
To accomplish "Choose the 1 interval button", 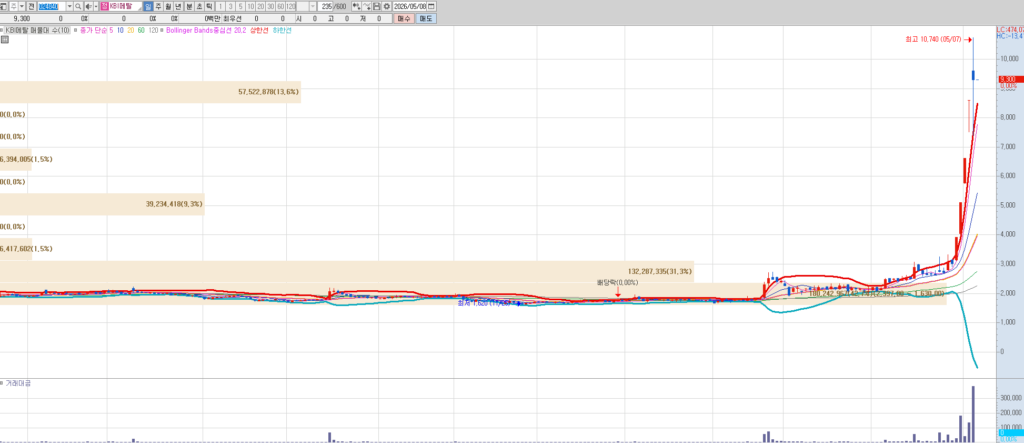I will pyautogui.click(x=221, y=6).
